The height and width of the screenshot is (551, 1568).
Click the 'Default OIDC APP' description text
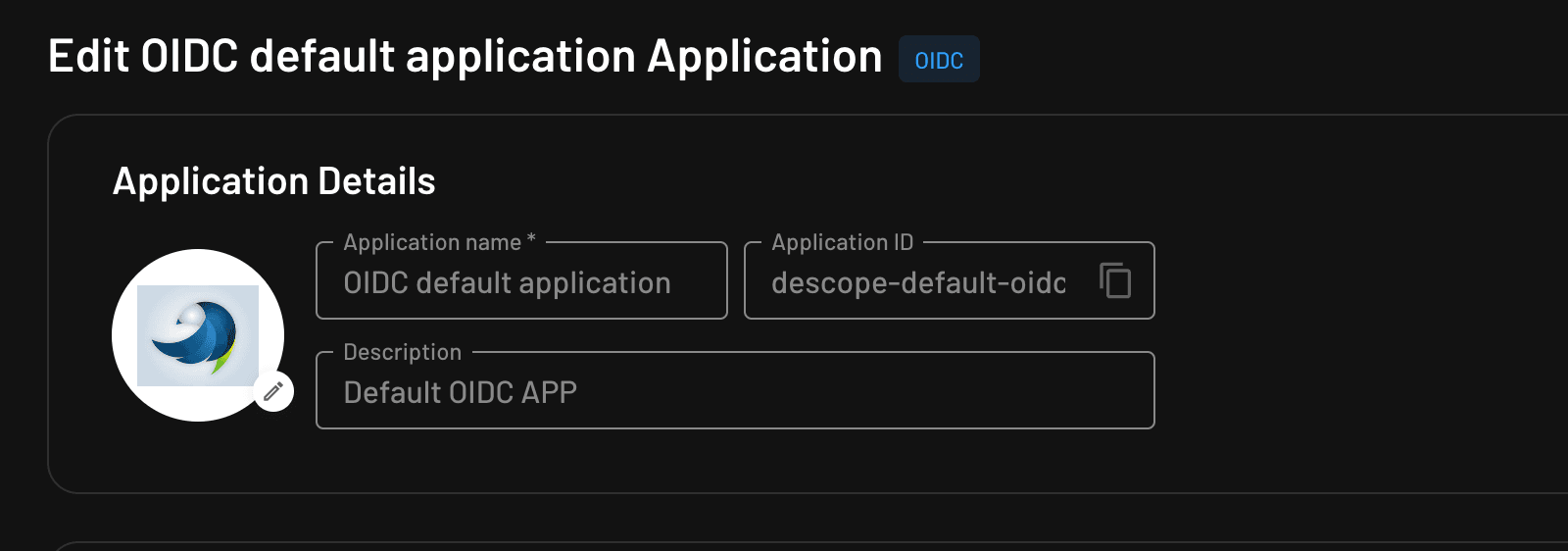coord(460,393)
